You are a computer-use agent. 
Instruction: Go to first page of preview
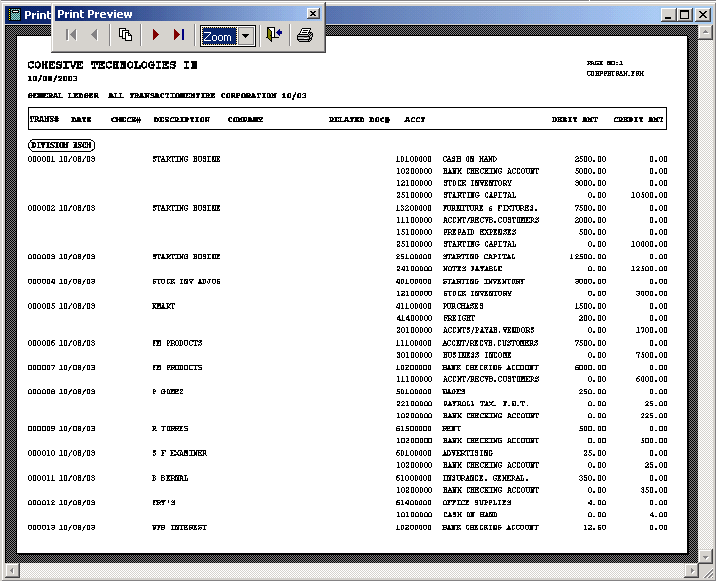(71, 35)
